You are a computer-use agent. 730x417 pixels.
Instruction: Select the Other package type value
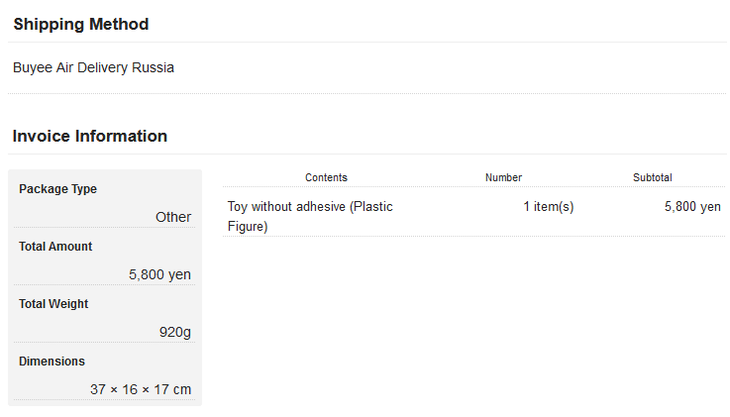173,217
